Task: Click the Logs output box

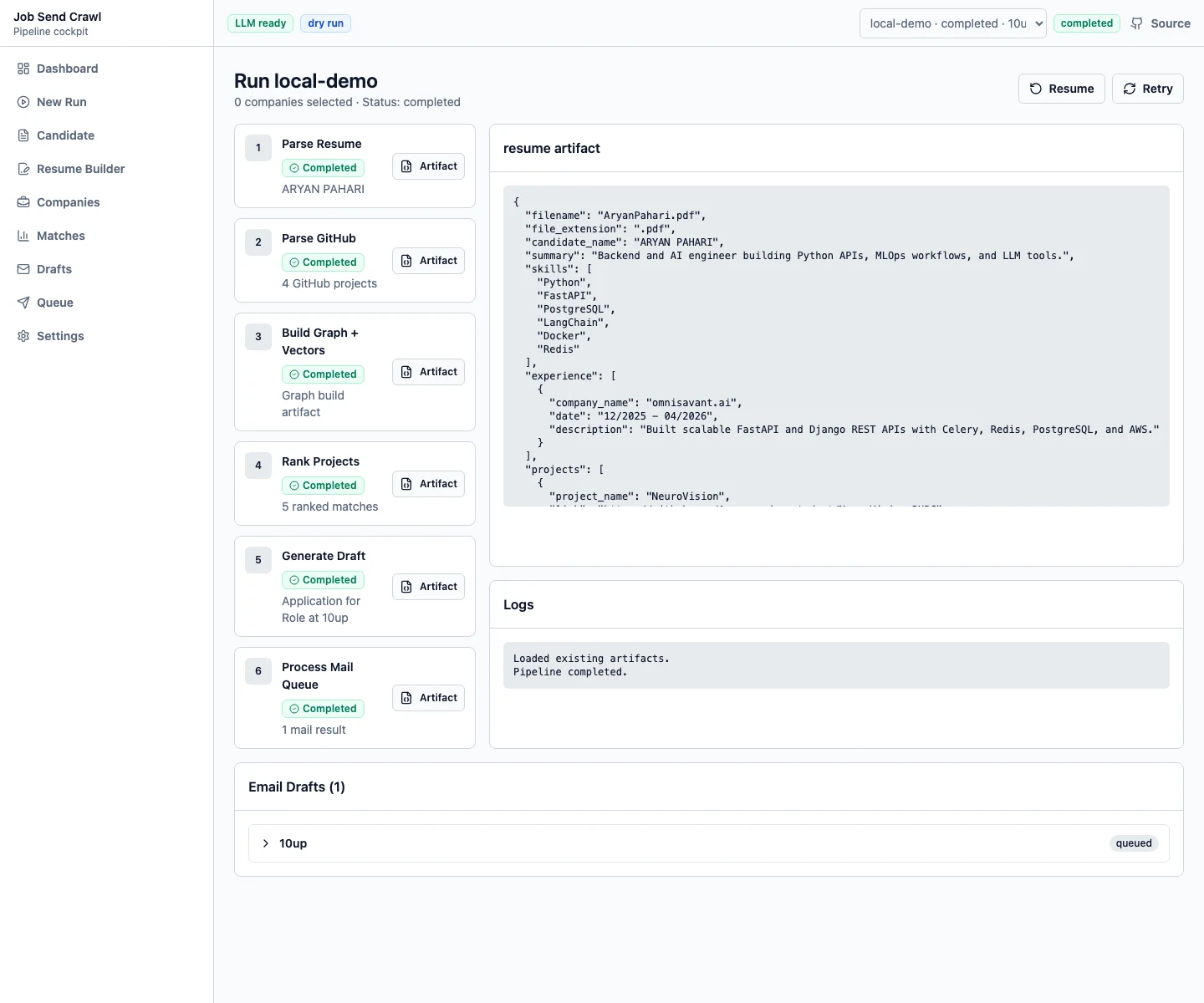Action: 836,665
